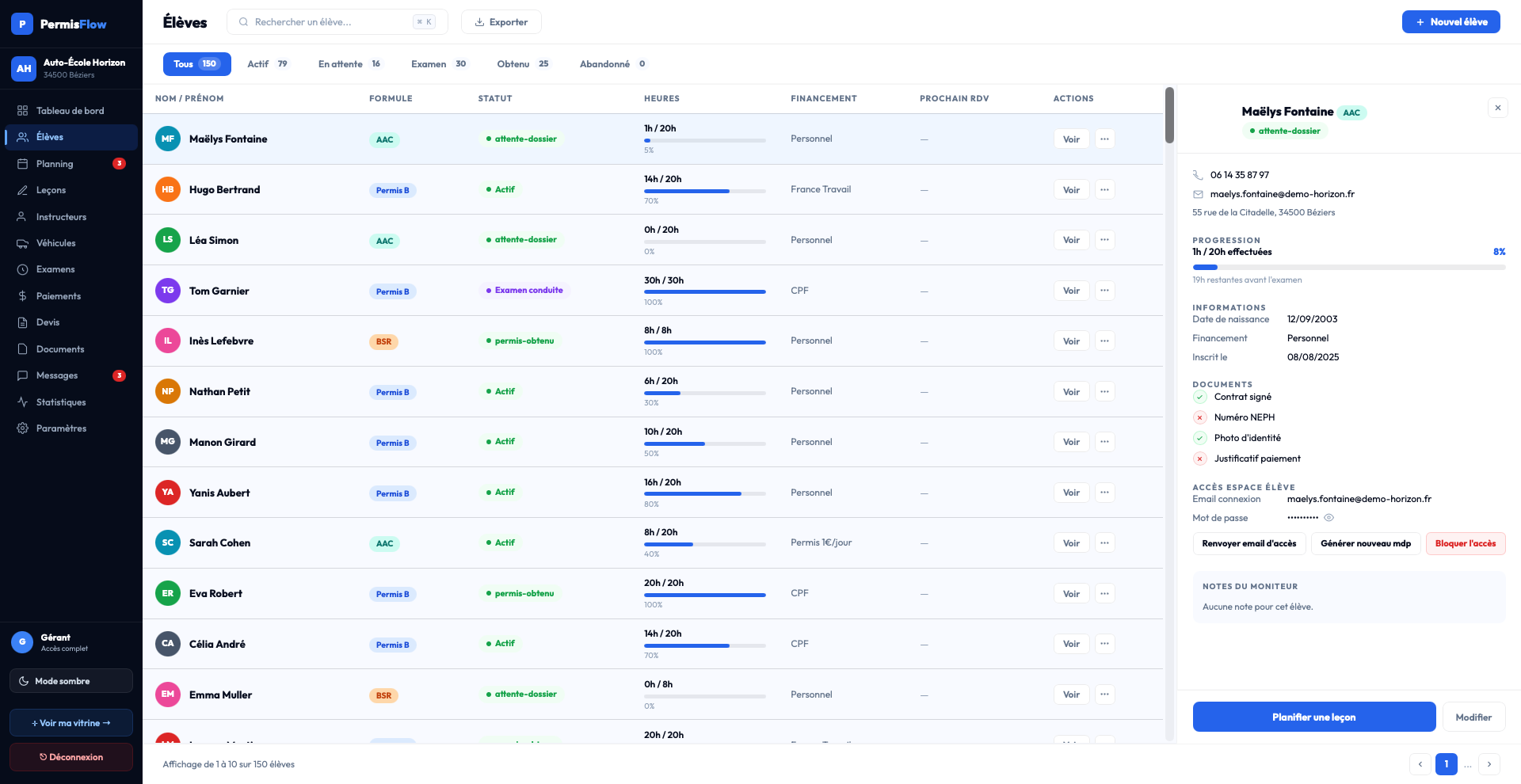
Task: Click Générer nouveau mdp
Action: pos(1366,543)
